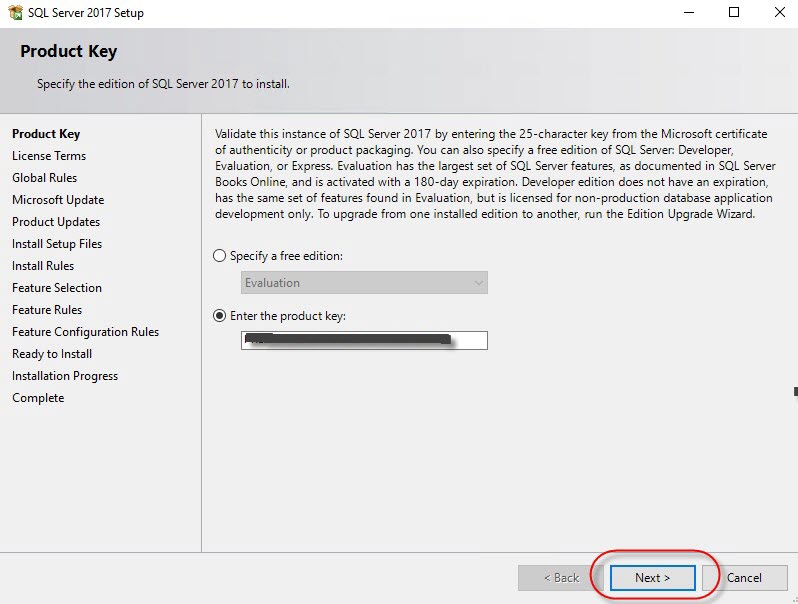Open the Evaluation edition dropdown
The height and width of the screenshot is (604, 798).
click(364, 282)
